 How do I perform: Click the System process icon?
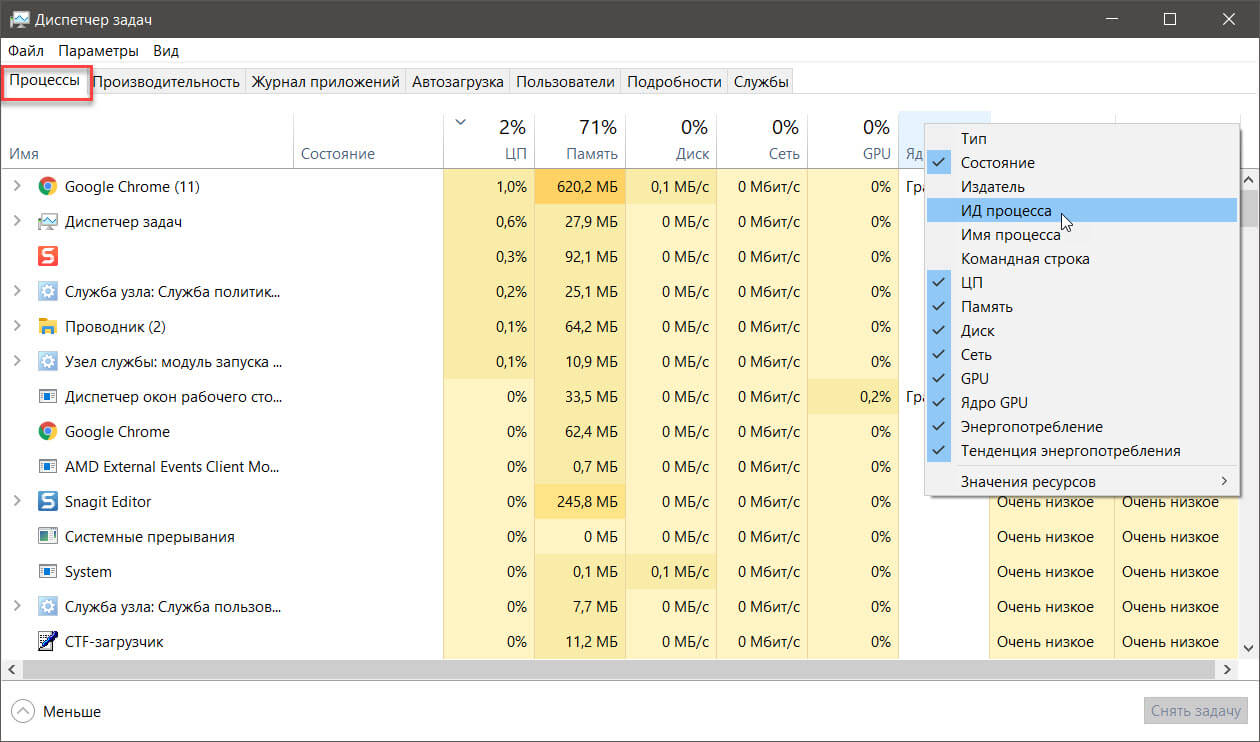pos(47,572)
